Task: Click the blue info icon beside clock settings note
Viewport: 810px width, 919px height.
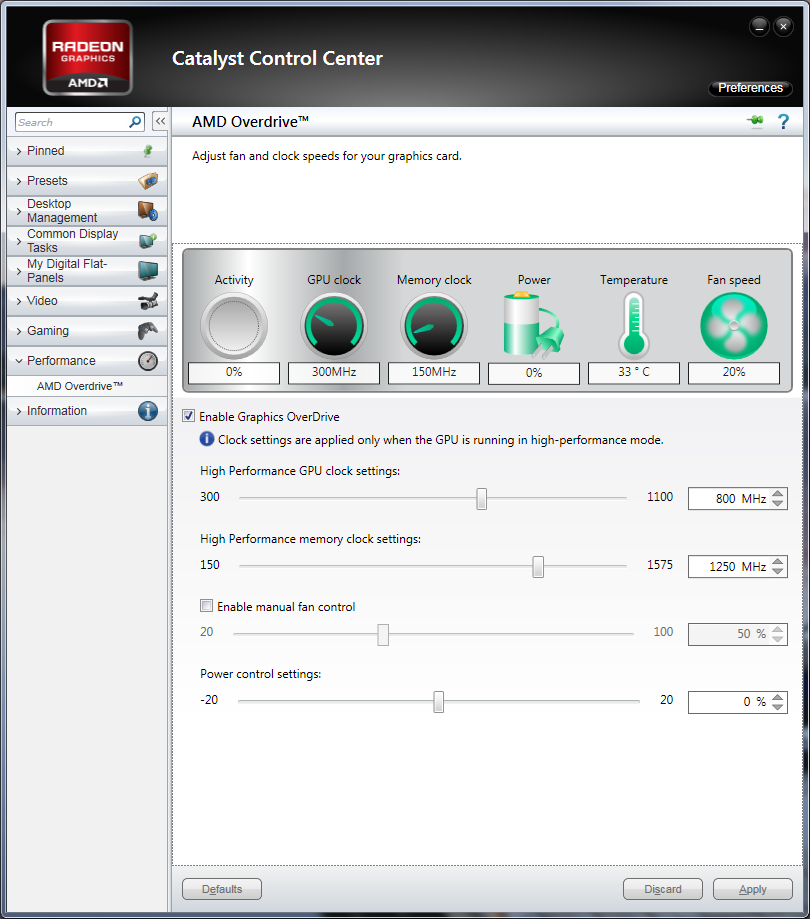Action: tap(207, 439)
